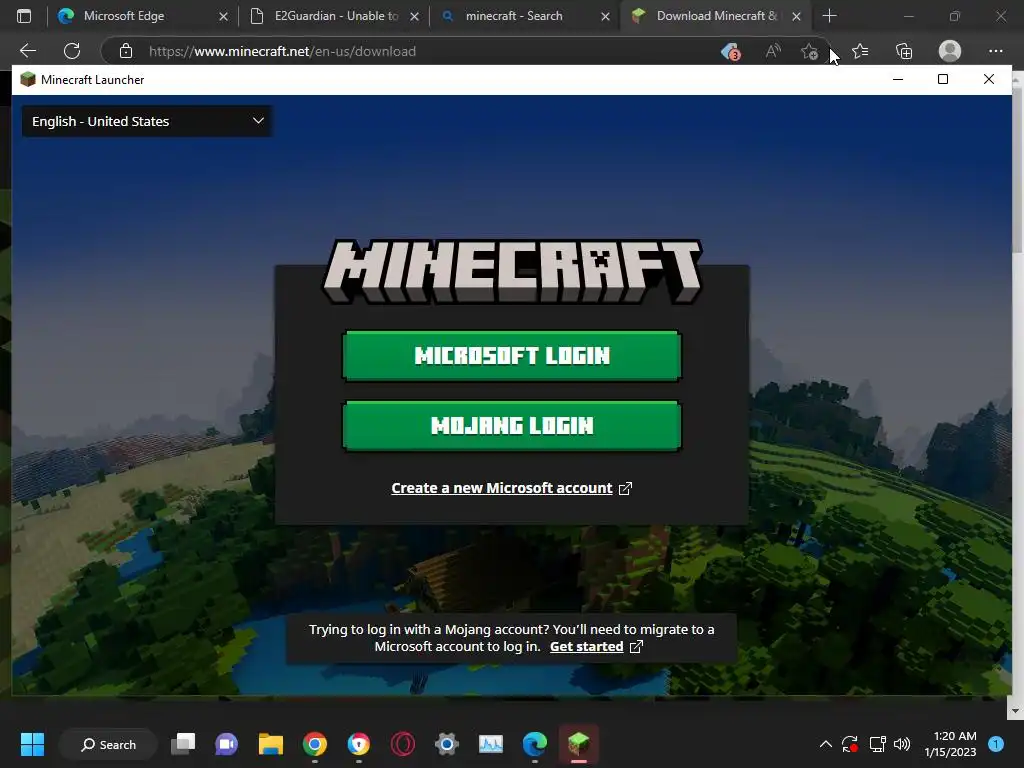Open the Edge profile avatar
The width and height of the screenshot is (1024, 768).
[x=950, y=51]
